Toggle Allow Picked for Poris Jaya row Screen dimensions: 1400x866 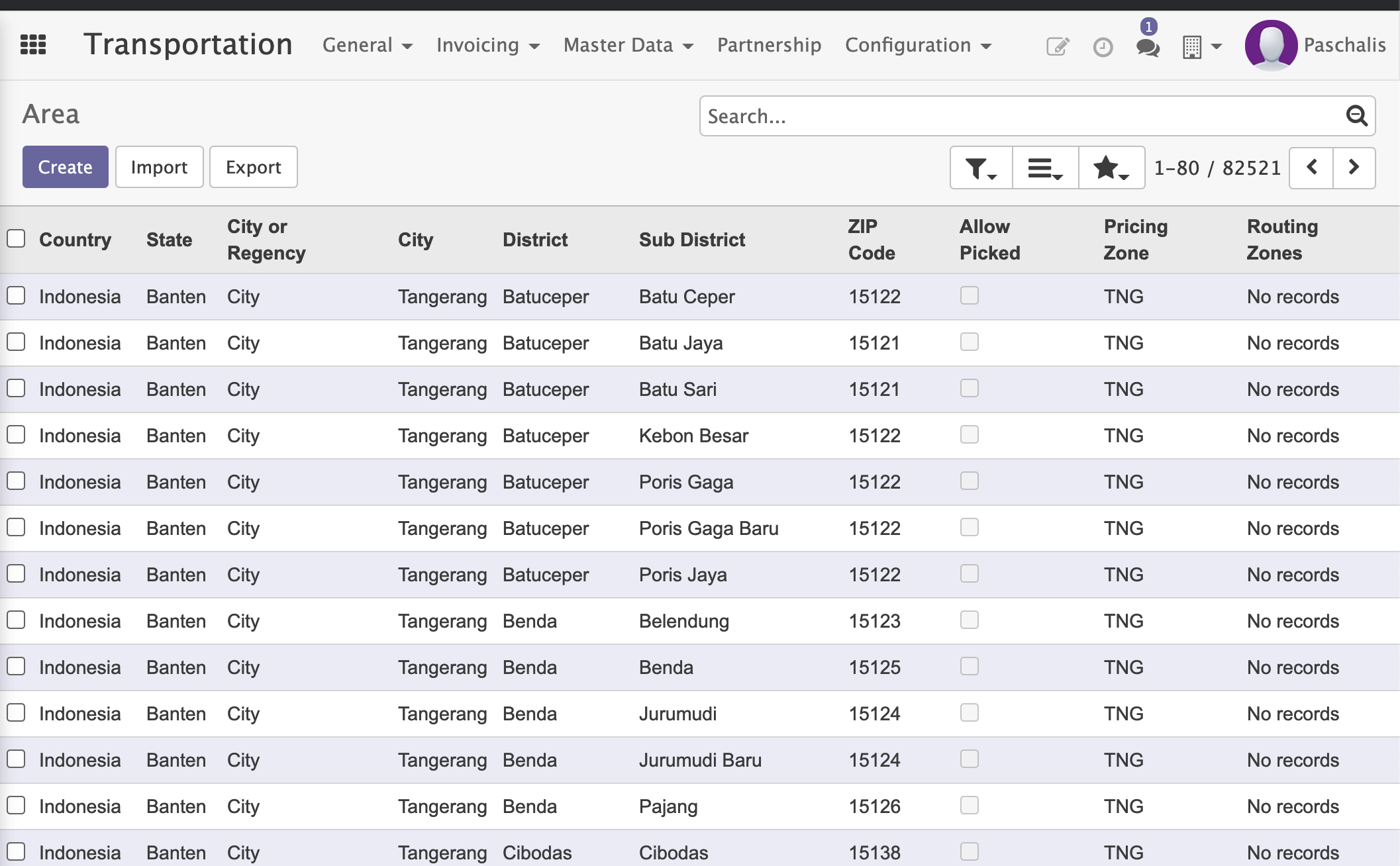click(x=970, y=573)
